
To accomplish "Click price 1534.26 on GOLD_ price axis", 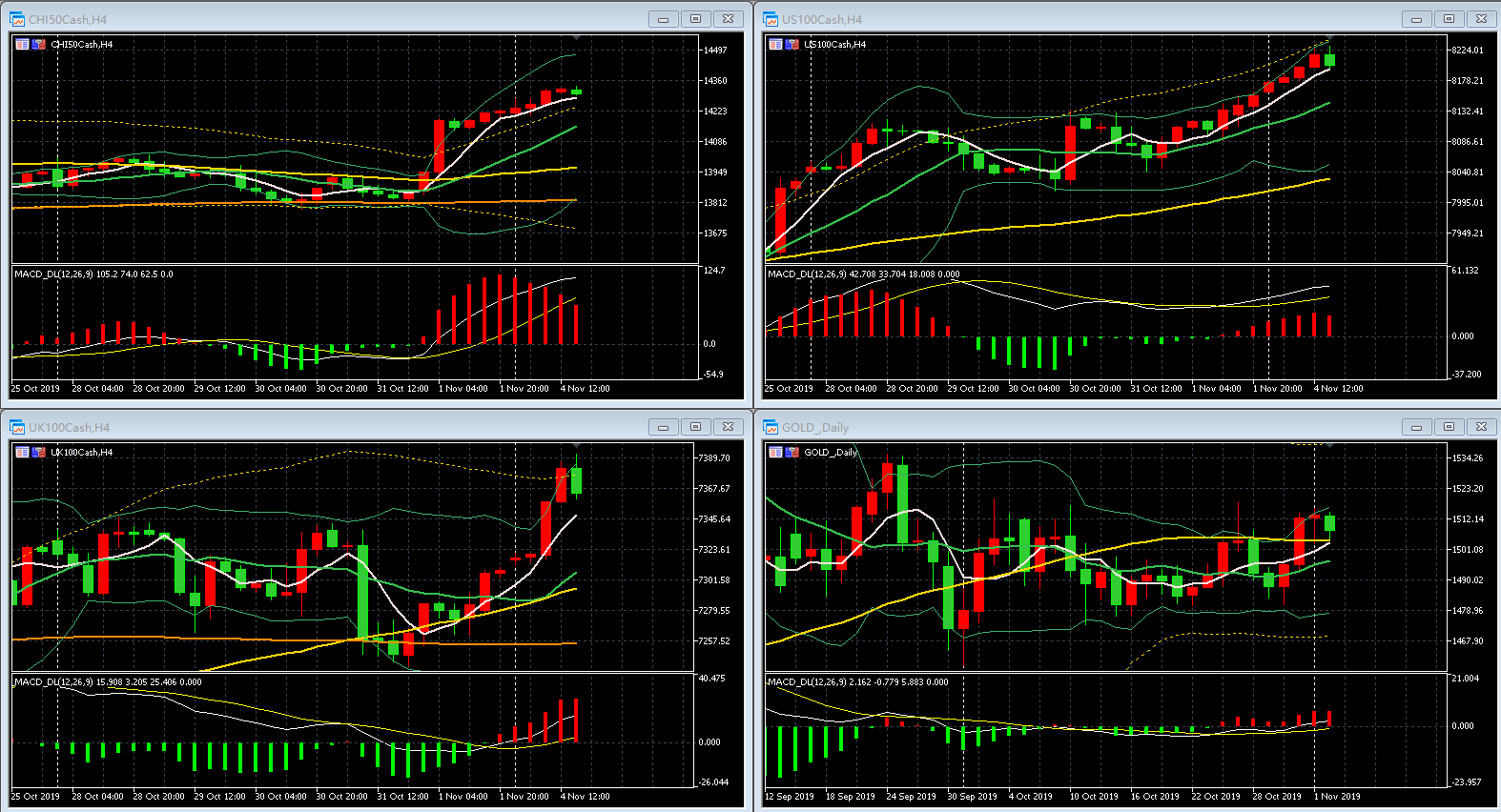I will 1468,457.
